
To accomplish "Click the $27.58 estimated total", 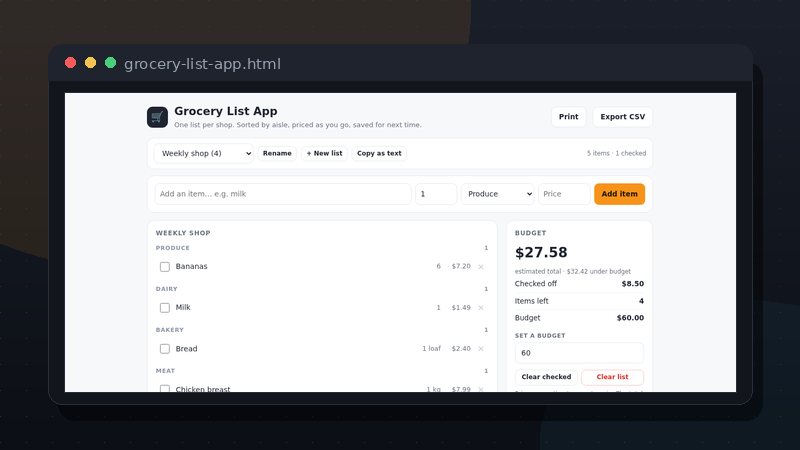I will [541, 253].
